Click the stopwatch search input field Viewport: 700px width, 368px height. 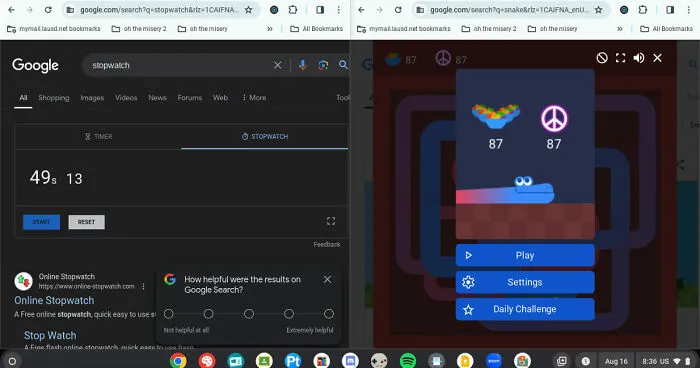tap(179, 65)
